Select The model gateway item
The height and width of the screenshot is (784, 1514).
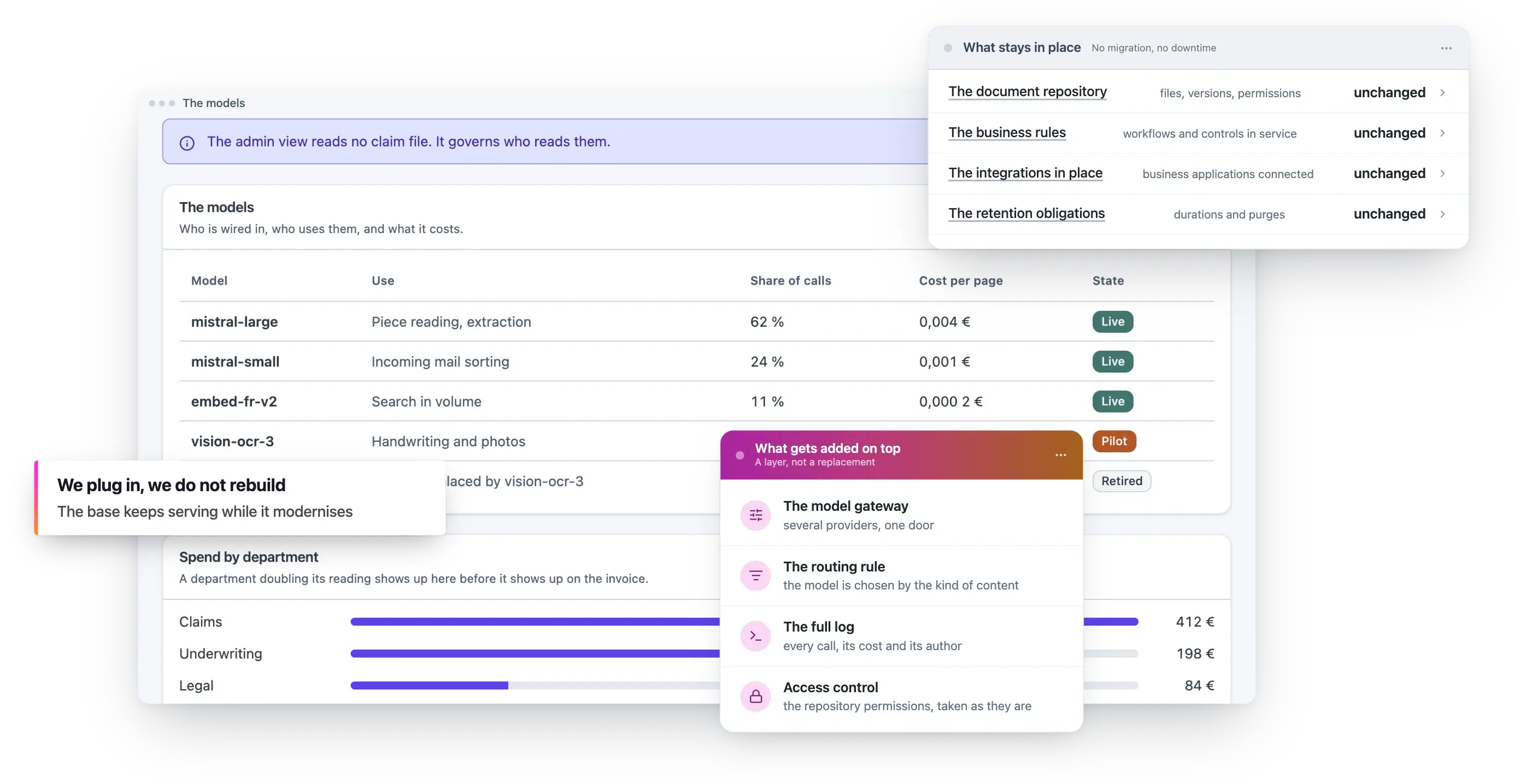[901, 515]
